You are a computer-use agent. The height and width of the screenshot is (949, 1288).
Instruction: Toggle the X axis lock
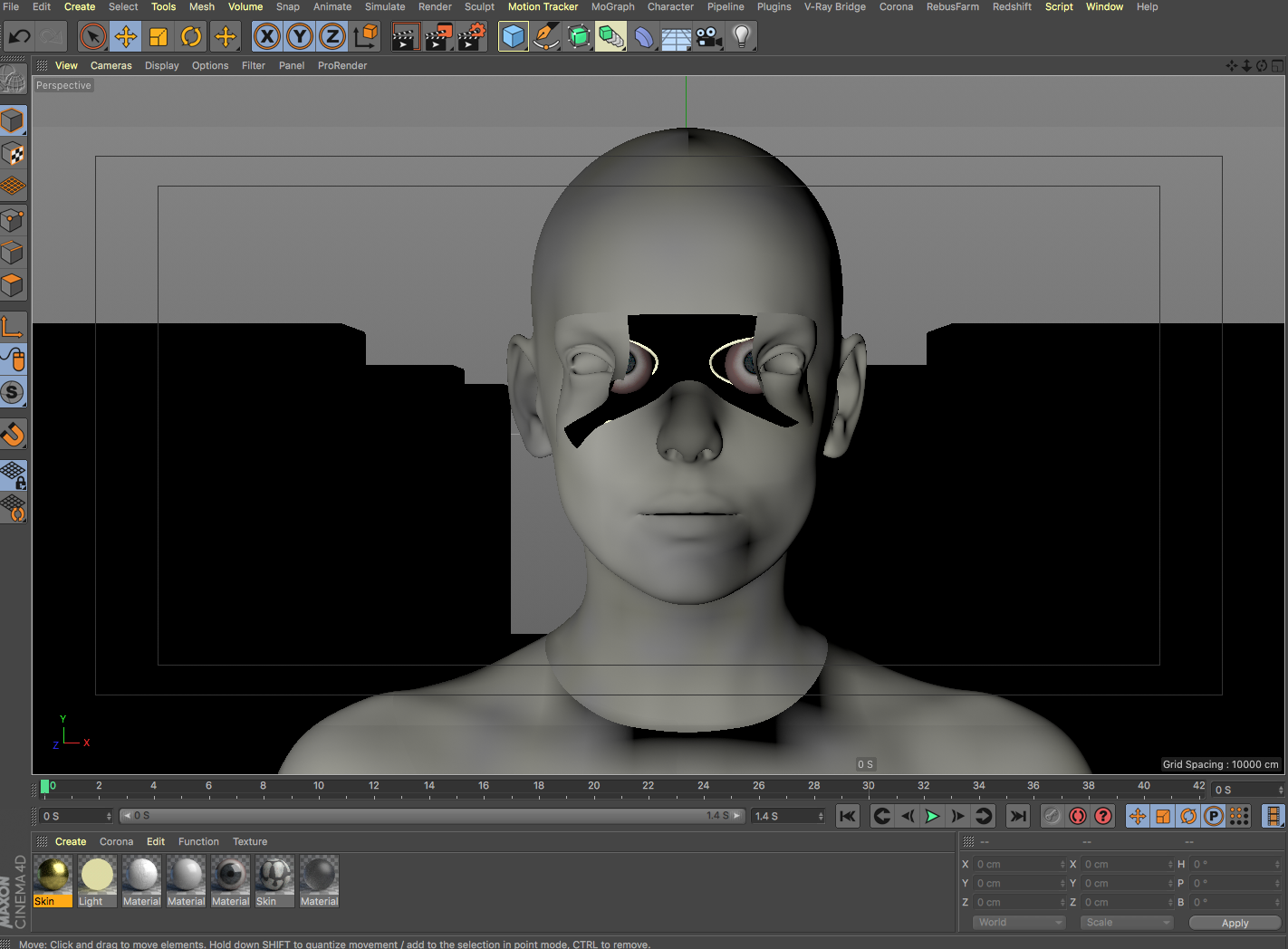pos(267,36)
